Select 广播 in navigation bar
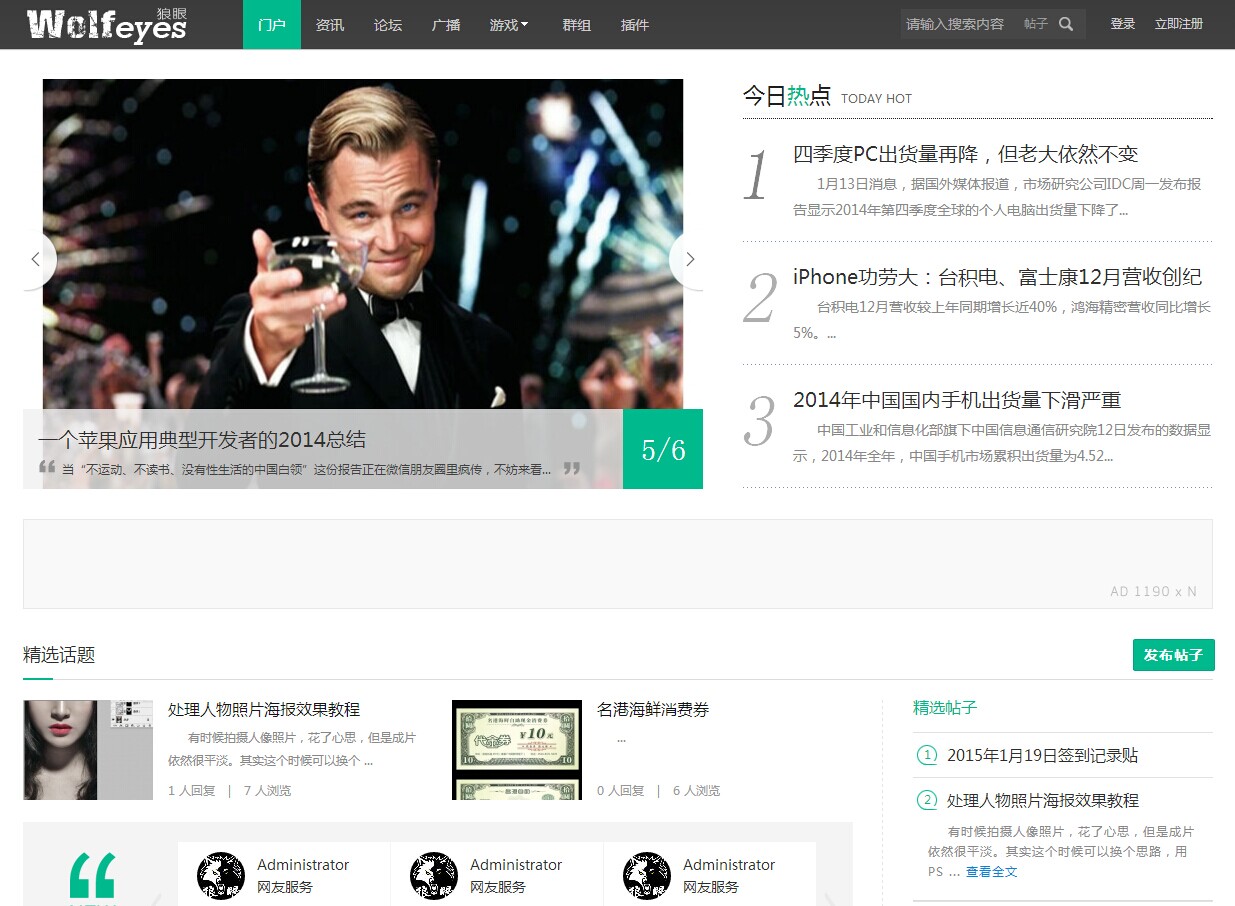 (446, 25)
